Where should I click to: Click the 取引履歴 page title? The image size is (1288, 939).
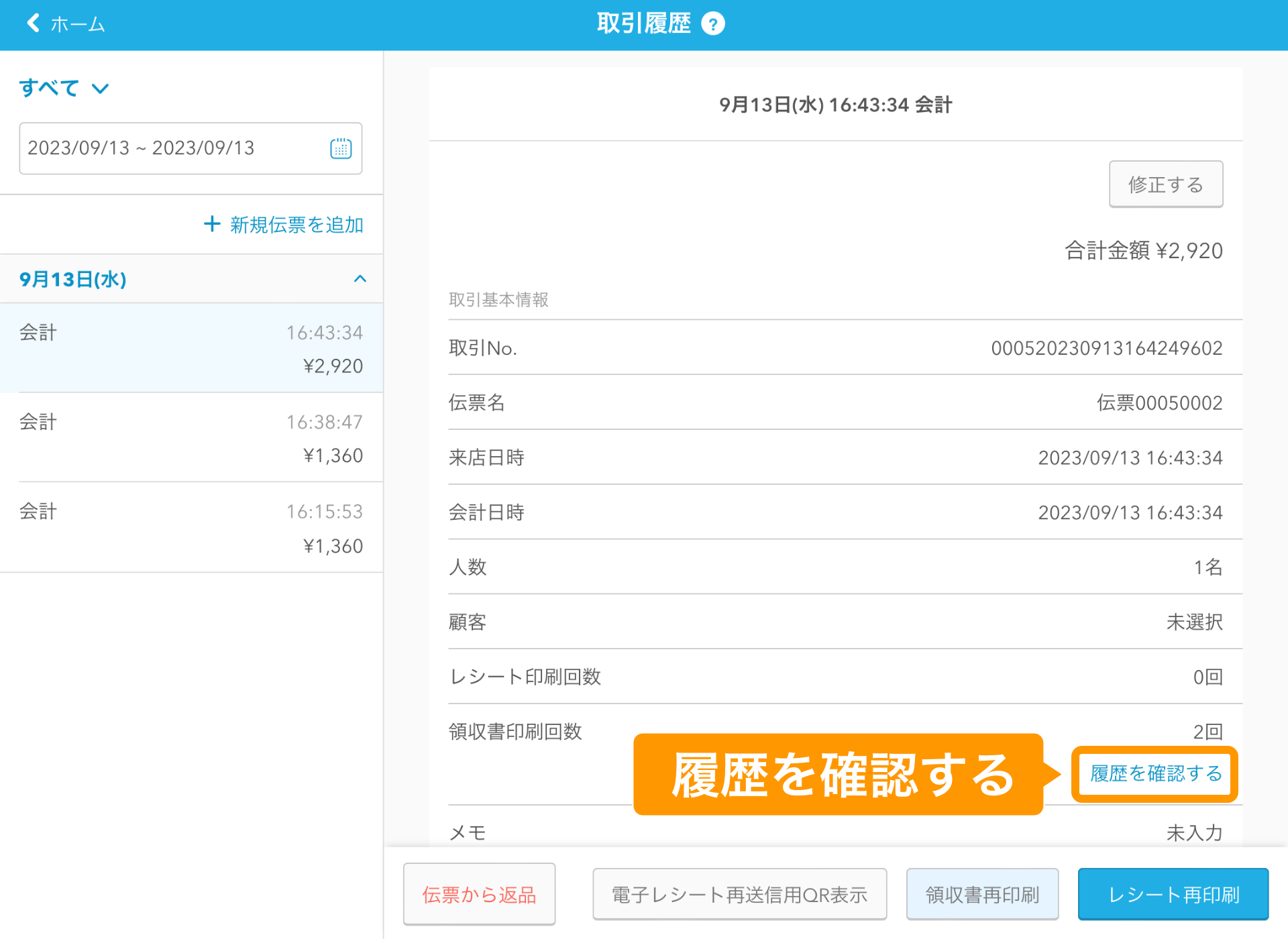(x=644, y=24)
